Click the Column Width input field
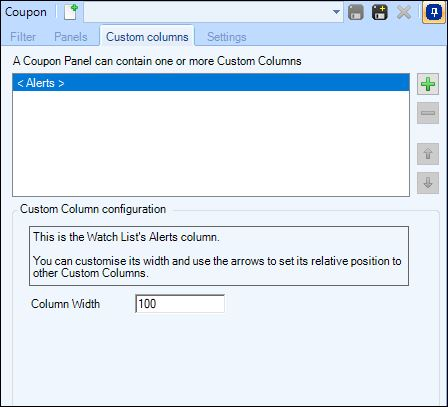 [180, 304]
